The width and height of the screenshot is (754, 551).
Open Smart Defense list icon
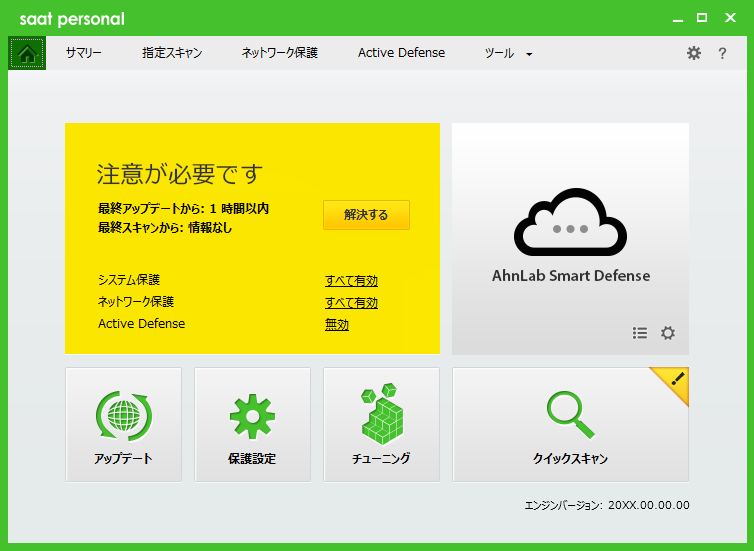(640, 333)
